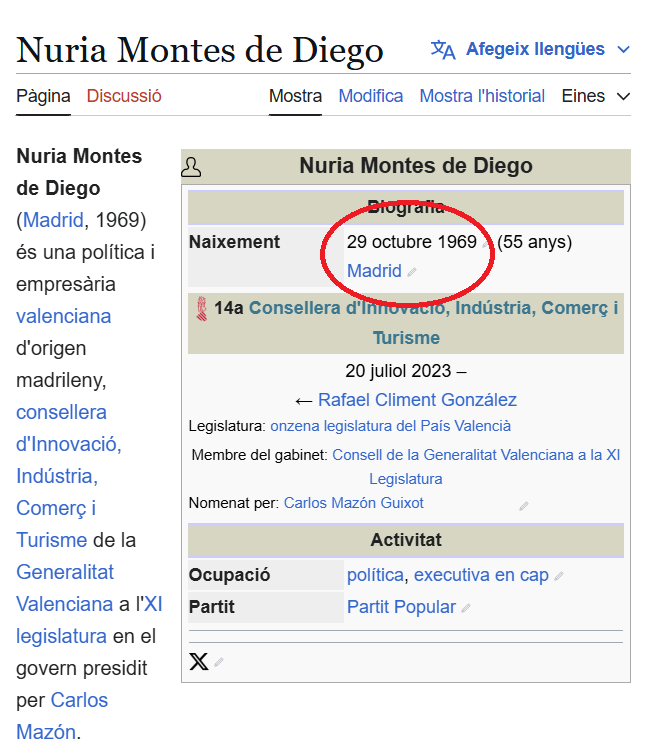Click the (55 anys) age text
The width and height of the screenshot is (655, 745).
(x=534, y=242)
